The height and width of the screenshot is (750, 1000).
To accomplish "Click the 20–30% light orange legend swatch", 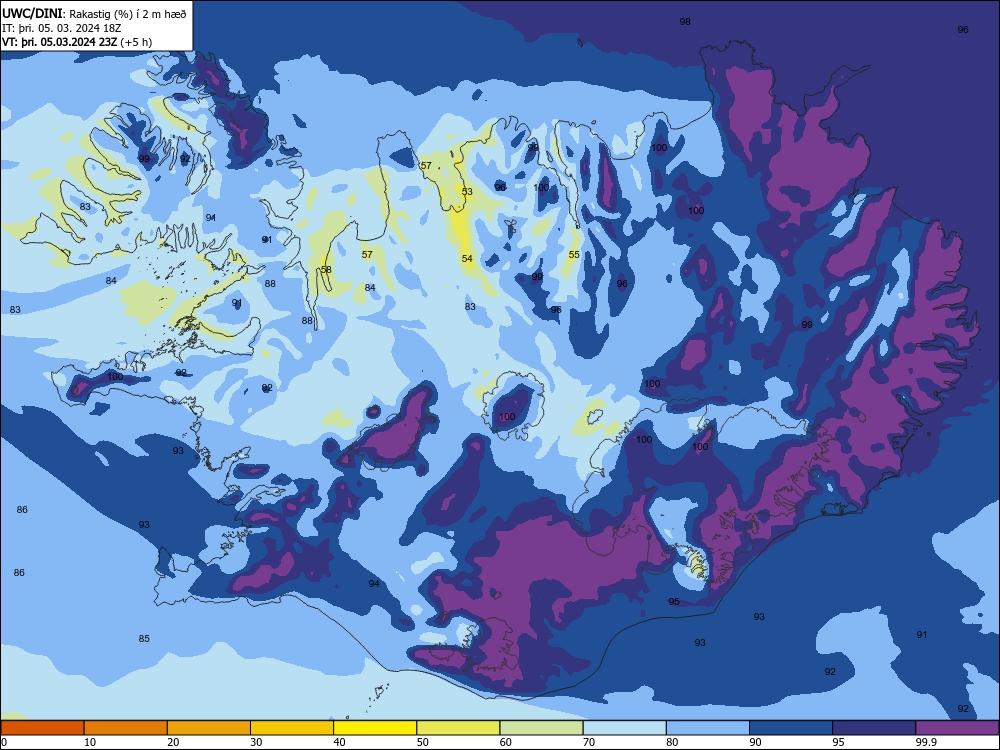I will pos(209,728).
